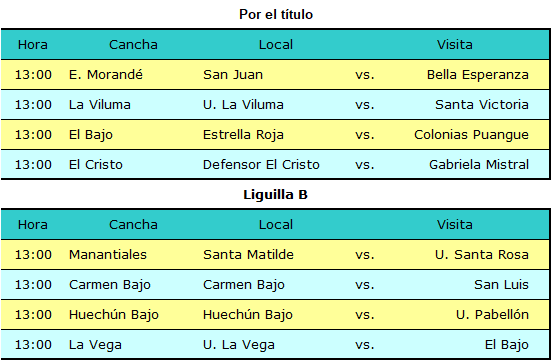Image resolution: width=551 pixels, height=360 pixels.
Task: Select the Cancha header in the Liguilla B table
Action: coord(133,225)
